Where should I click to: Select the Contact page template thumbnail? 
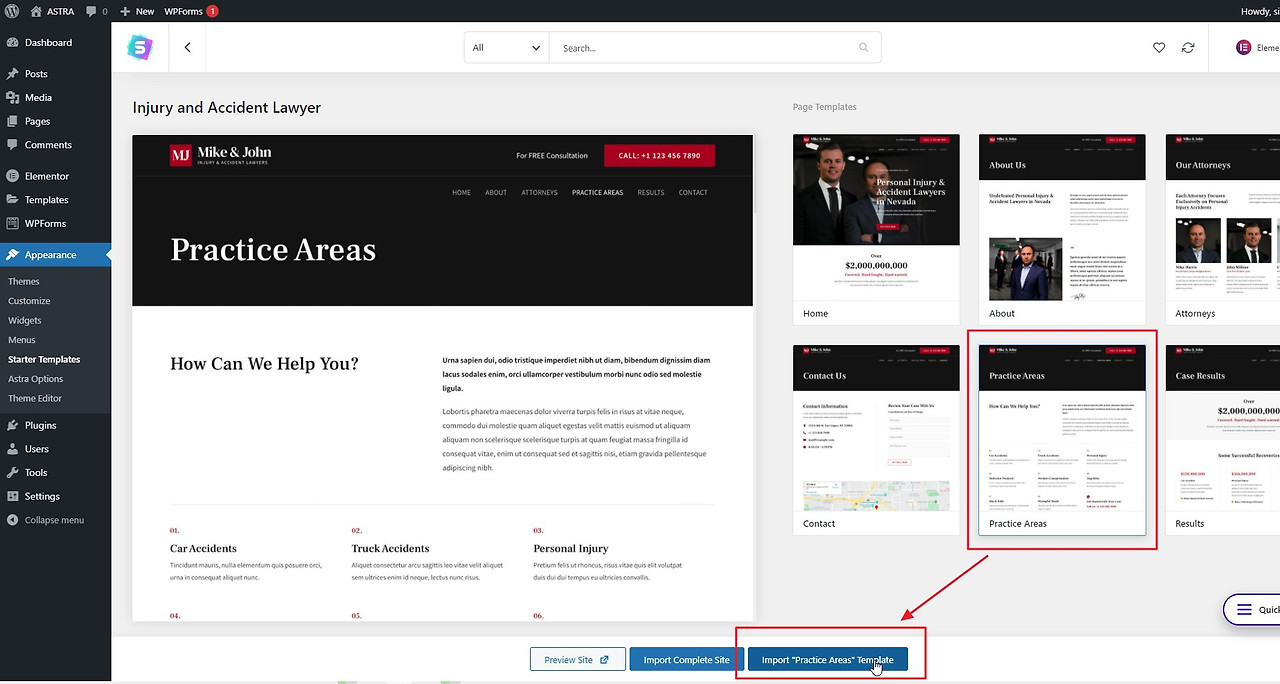pyautogui.click(x=876, y=440)
